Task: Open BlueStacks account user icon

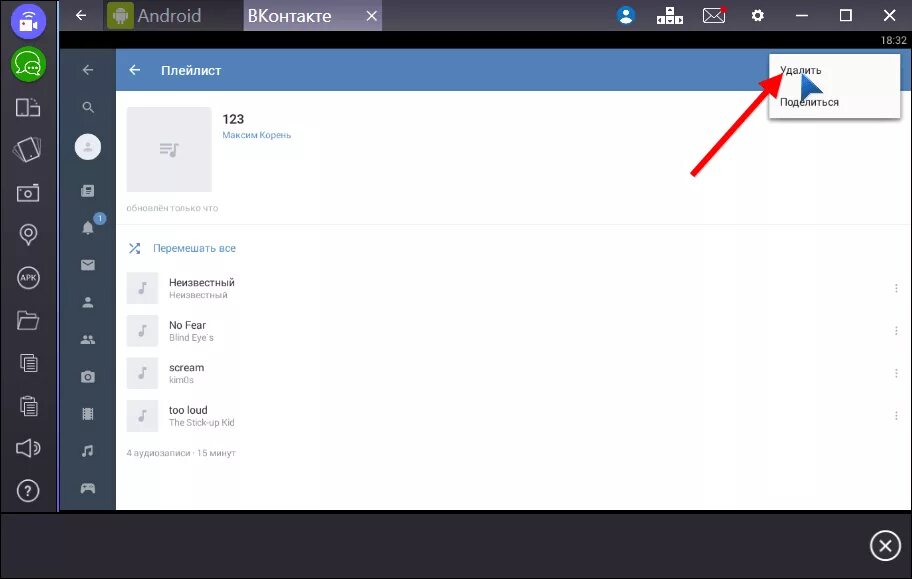Action: click(626, 16)
